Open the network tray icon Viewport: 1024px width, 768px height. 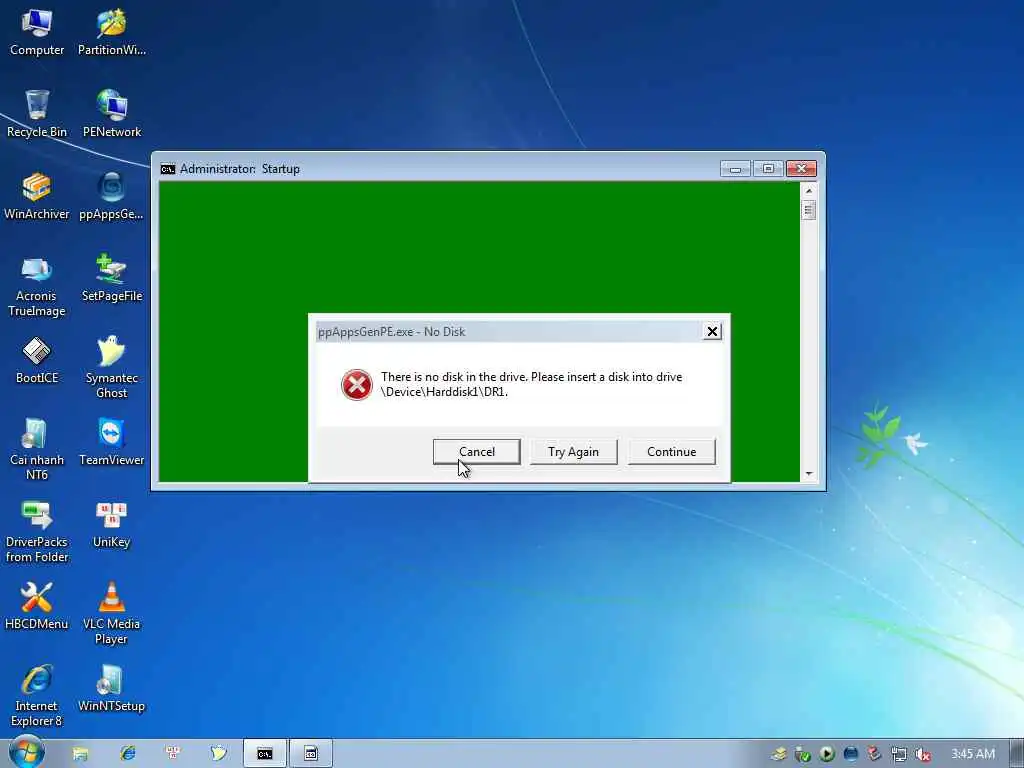click(x=899, y=754)
